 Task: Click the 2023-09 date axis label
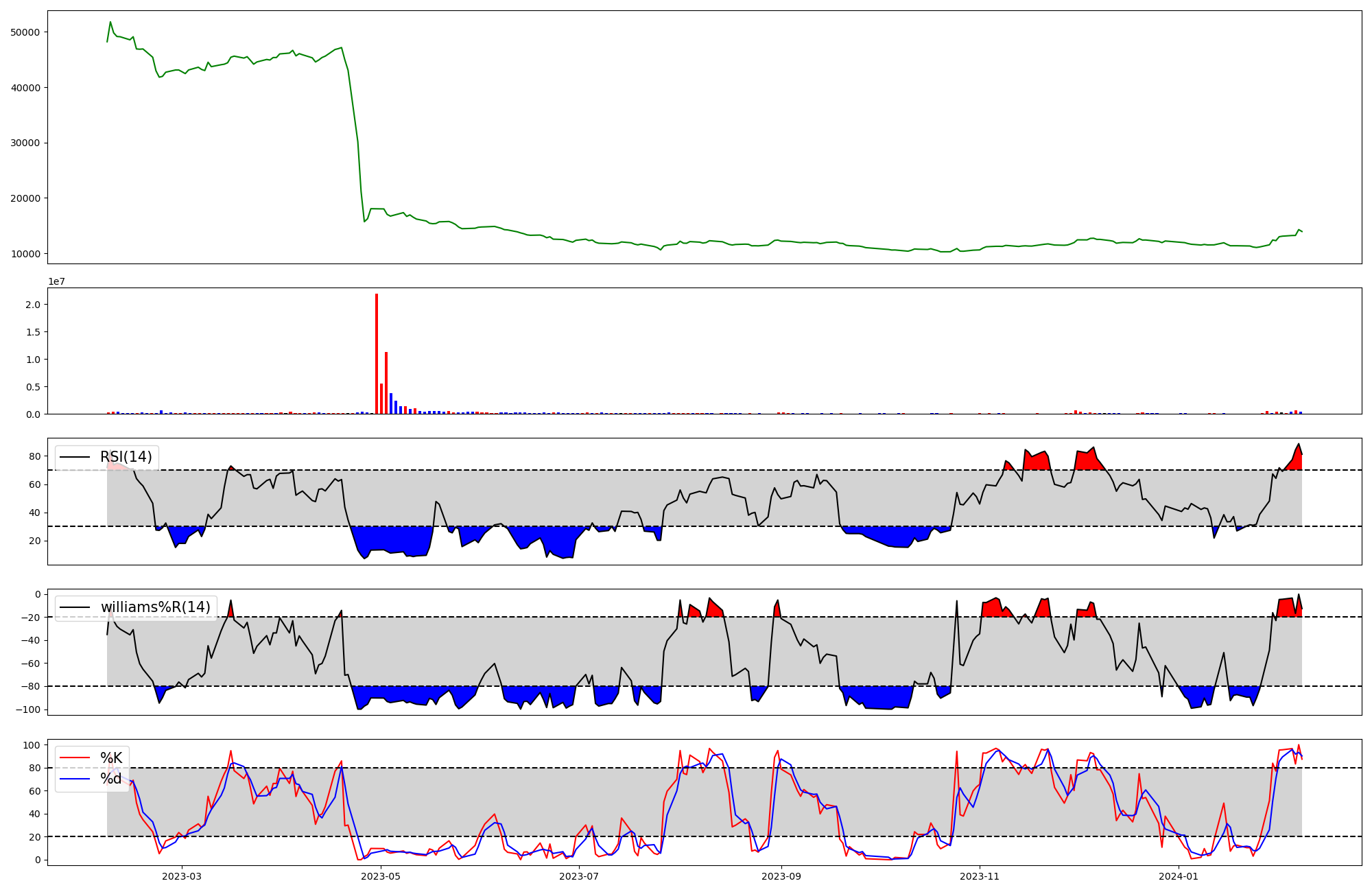tap(782, 876)
